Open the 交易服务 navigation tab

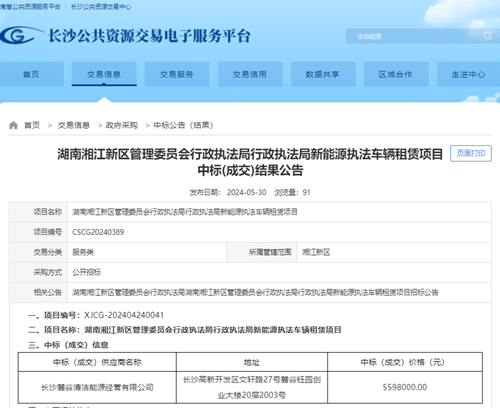click(177, 74)
